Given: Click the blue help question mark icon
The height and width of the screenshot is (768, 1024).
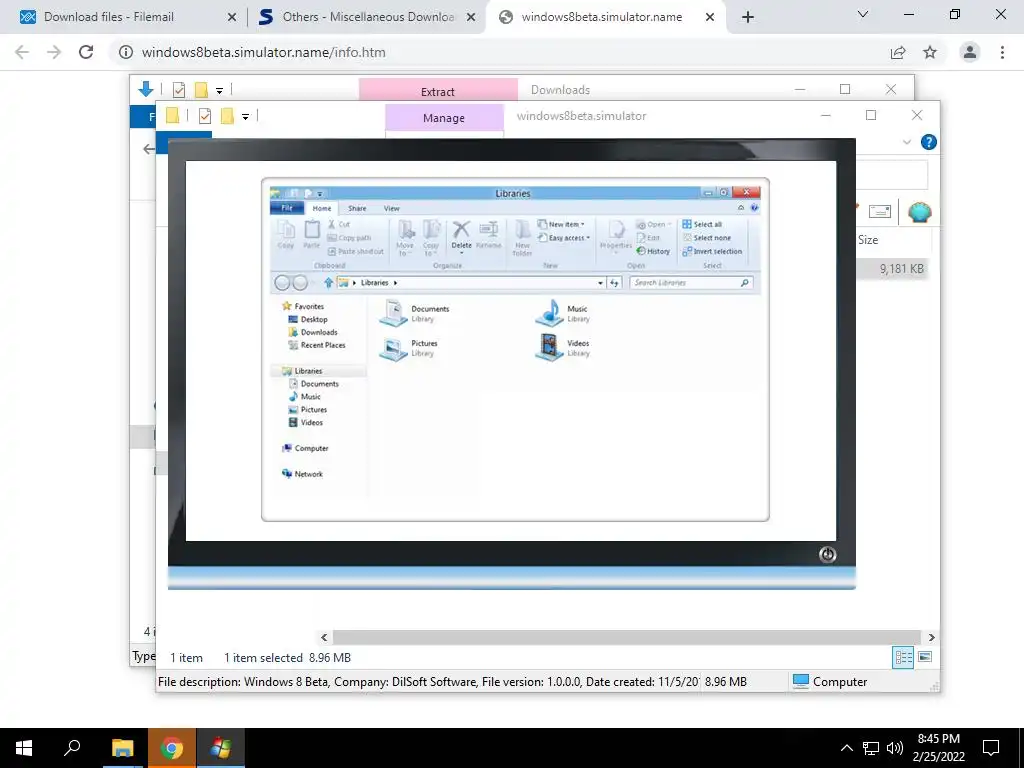Looking at the screenshot, I should click(x=928, y=142).
